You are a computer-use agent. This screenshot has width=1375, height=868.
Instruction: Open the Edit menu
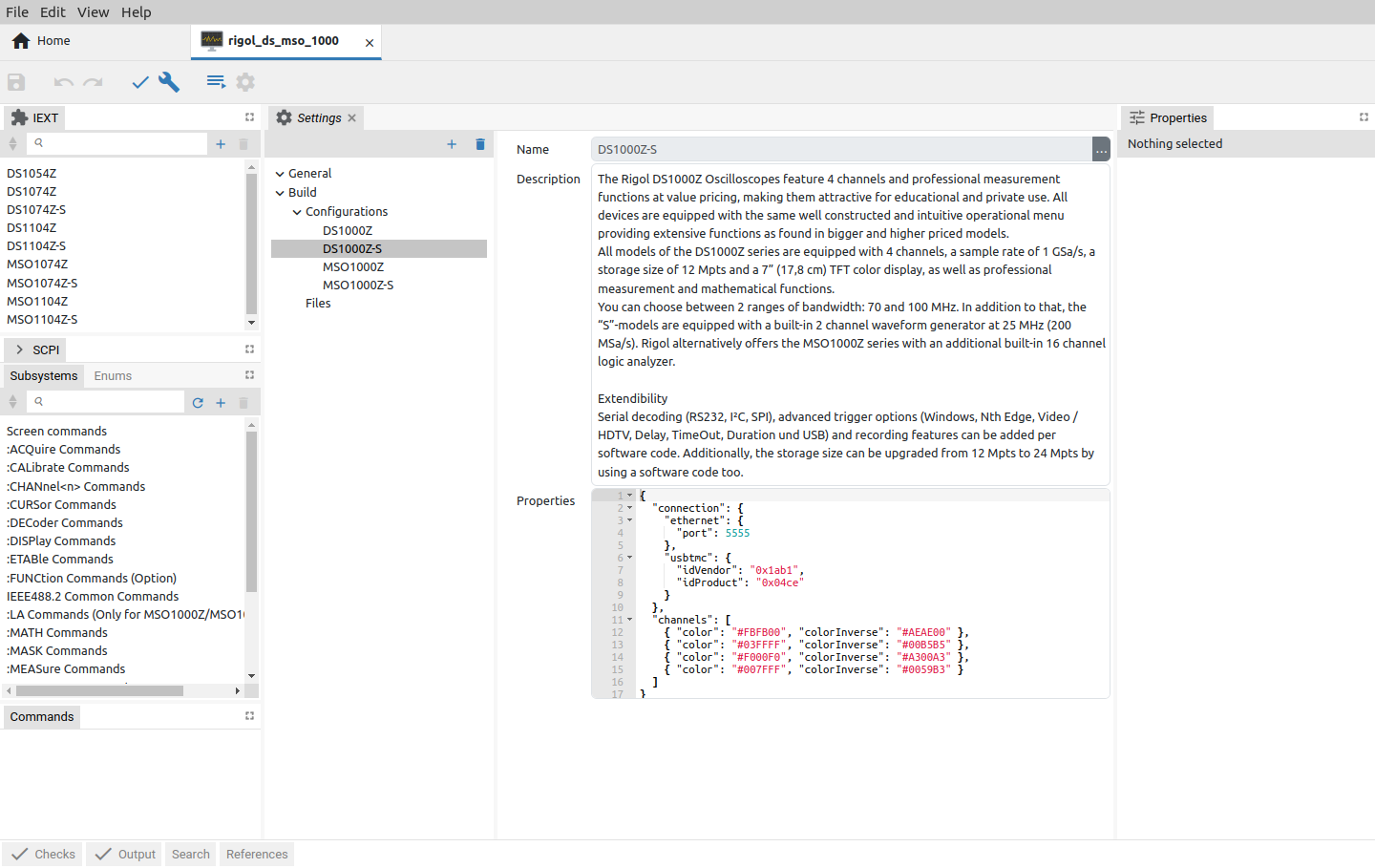53,12
